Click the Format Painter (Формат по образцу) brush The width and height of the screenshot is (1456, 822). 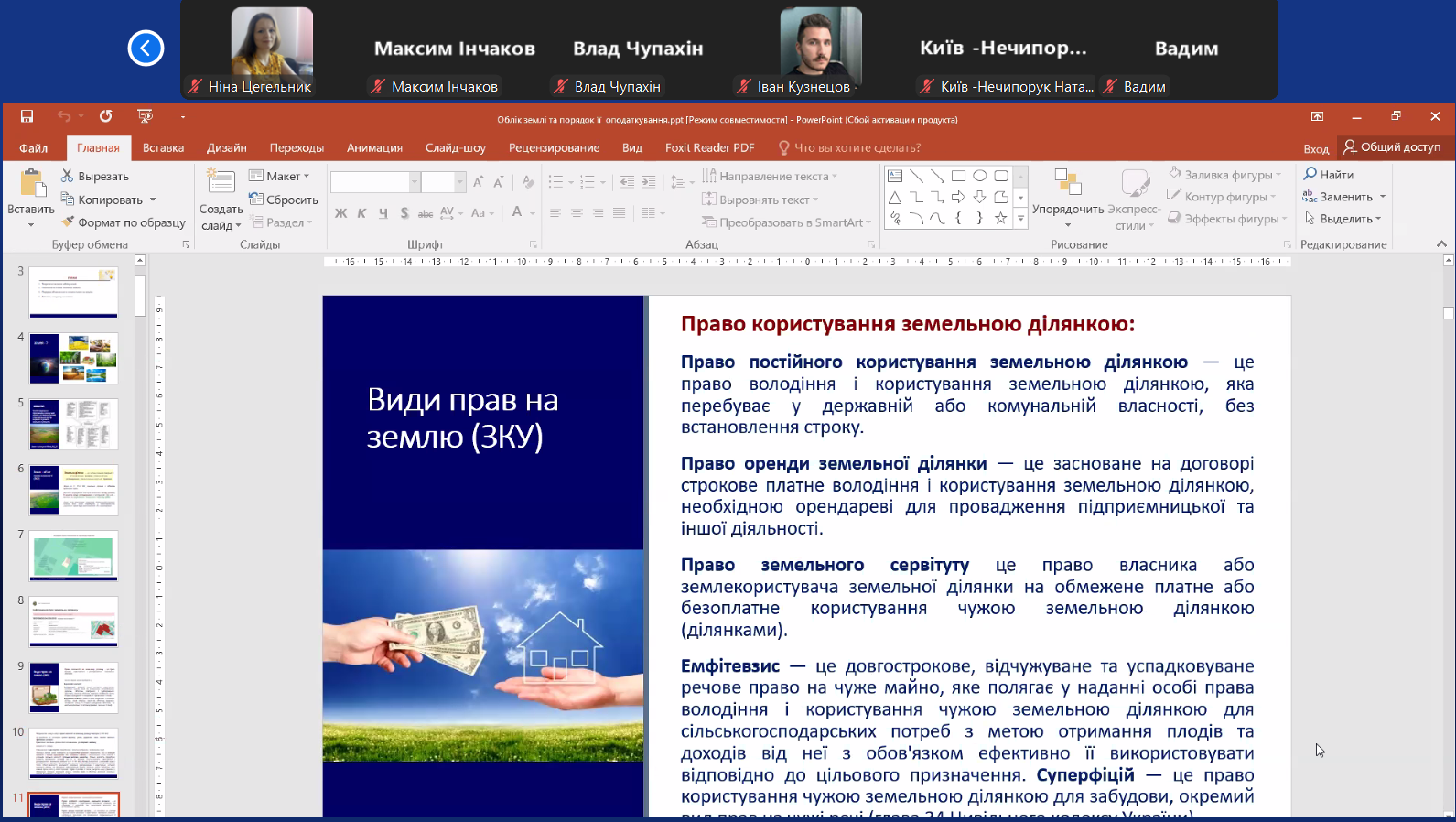click(x=68, y=222)
